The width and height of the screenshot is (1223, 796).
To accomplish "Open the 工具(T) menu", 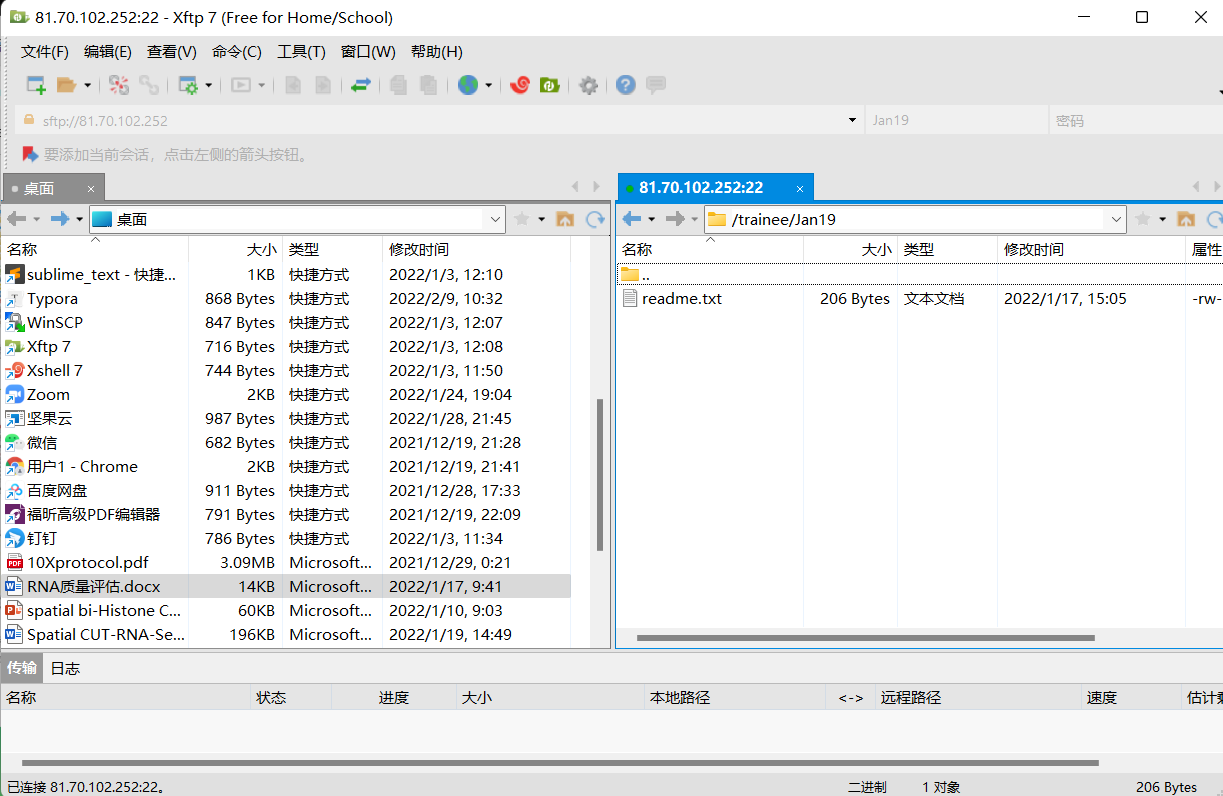I will coord(301,51).
